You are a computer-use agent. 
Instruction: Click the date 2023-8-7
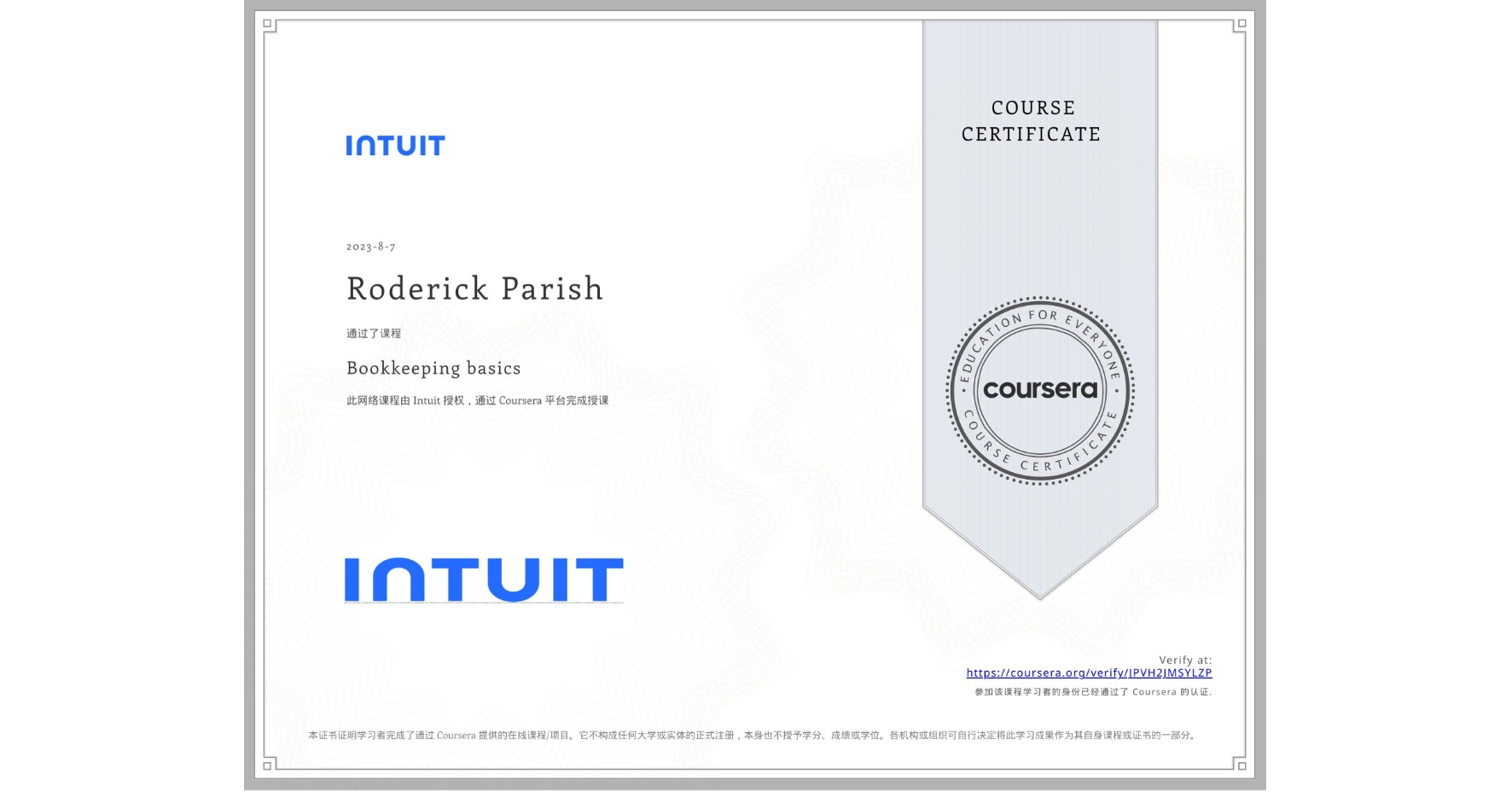[370, 247]
